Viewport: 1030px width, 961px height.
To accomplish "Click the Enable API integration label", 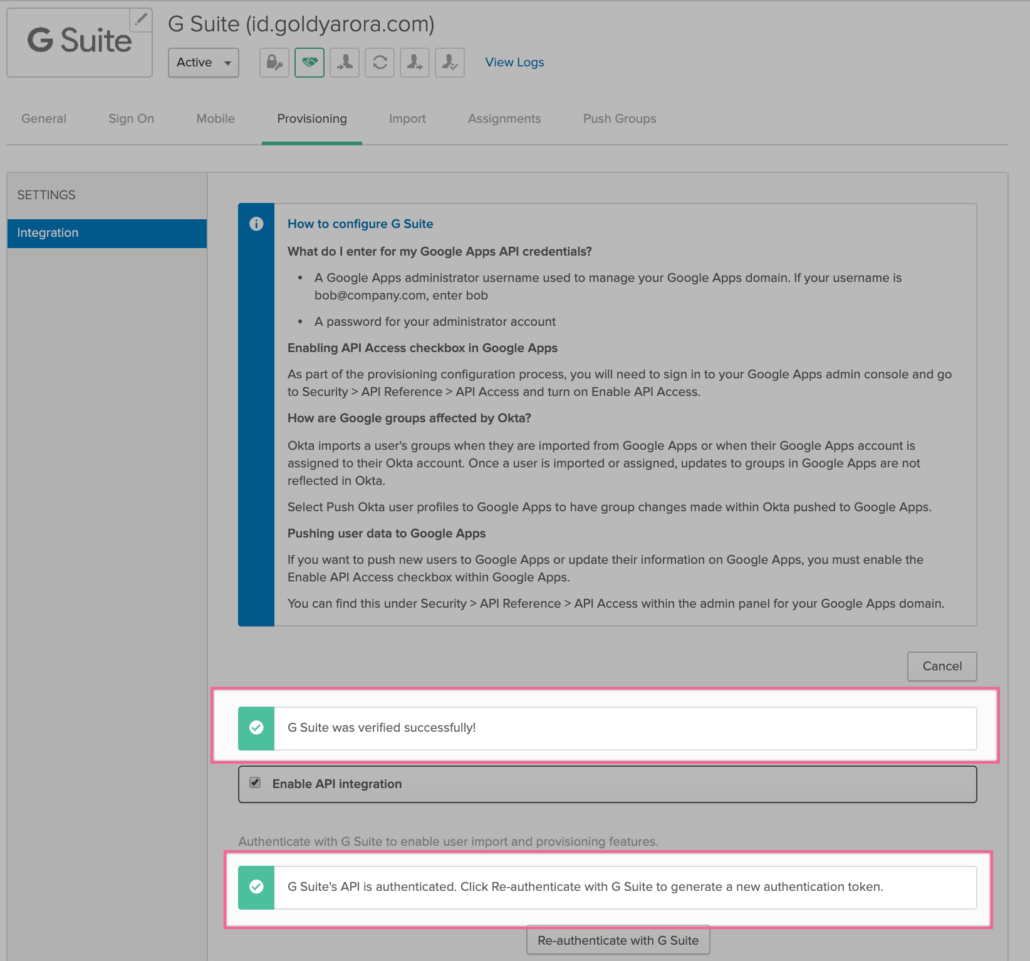I will click(337, 784).
